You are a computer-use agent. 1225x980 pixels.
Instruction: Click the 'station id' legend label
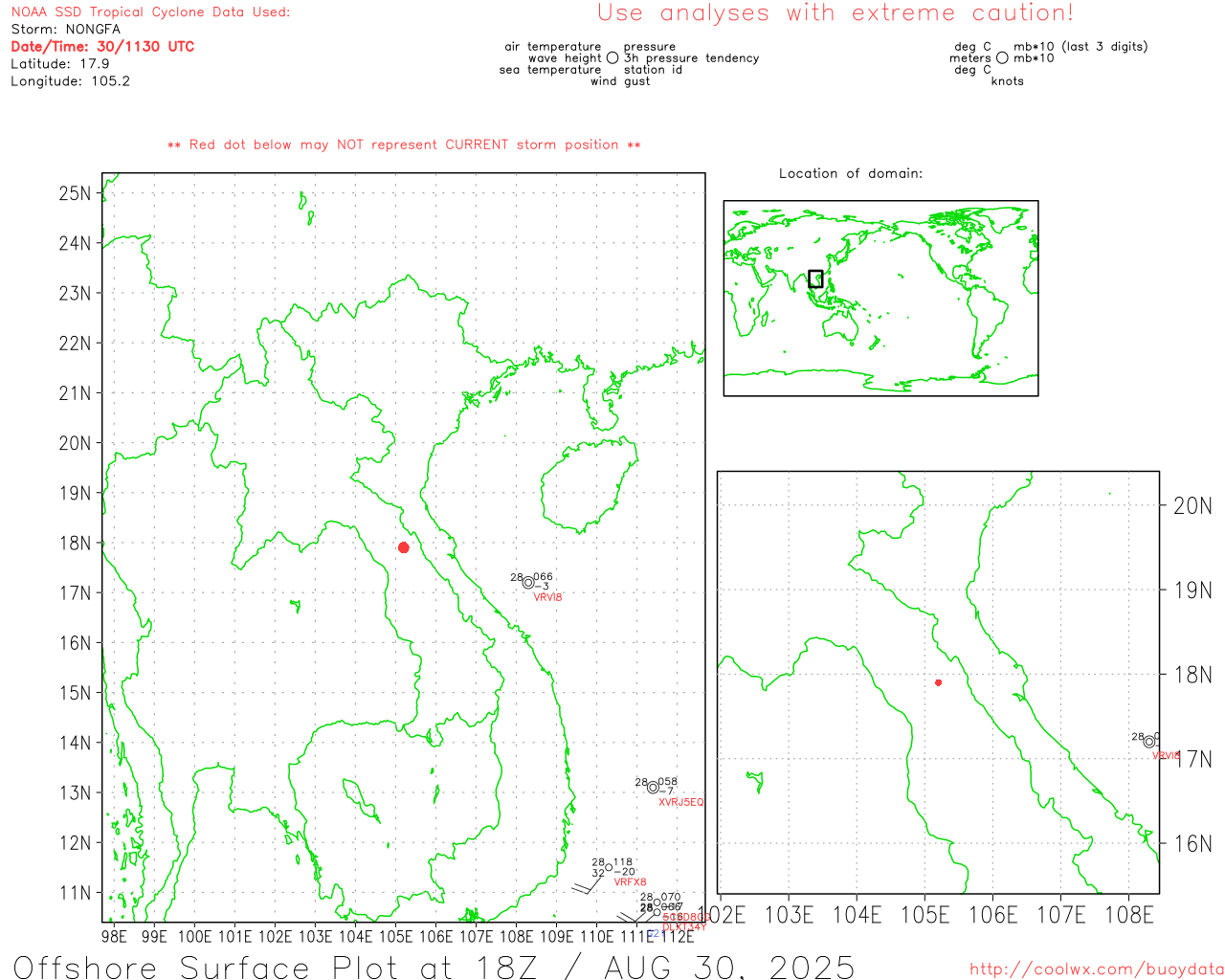[653, 70]
